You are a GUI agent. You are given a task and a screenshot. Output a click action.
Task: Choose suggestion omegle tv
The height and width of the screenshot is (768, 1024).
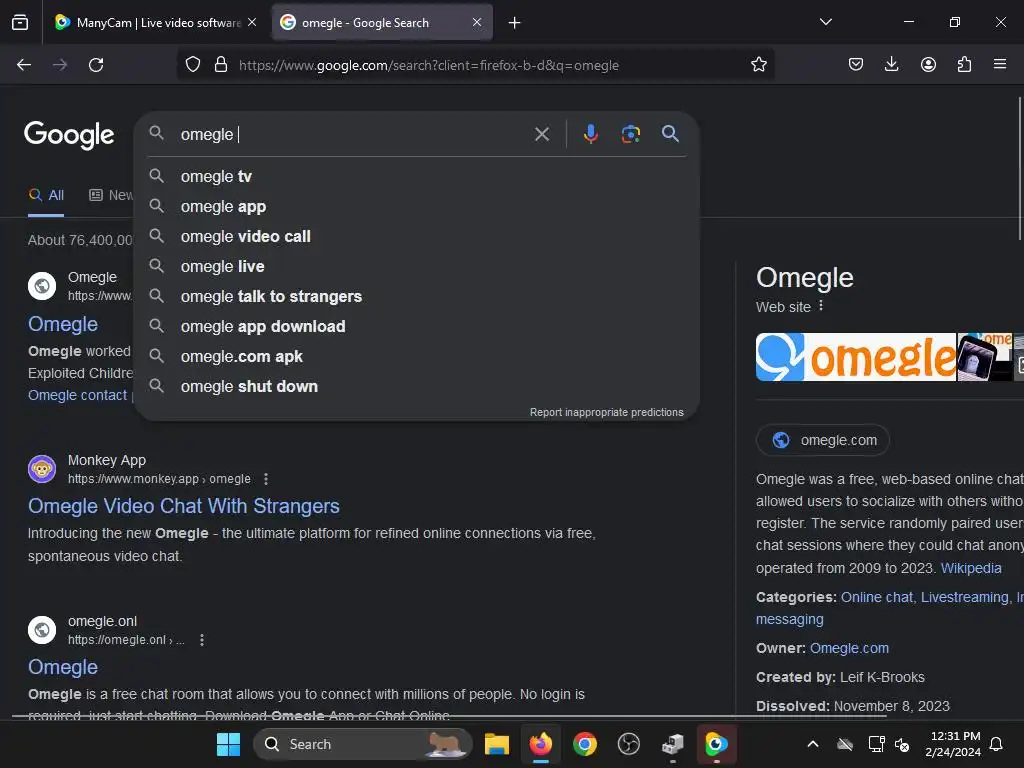416,176
